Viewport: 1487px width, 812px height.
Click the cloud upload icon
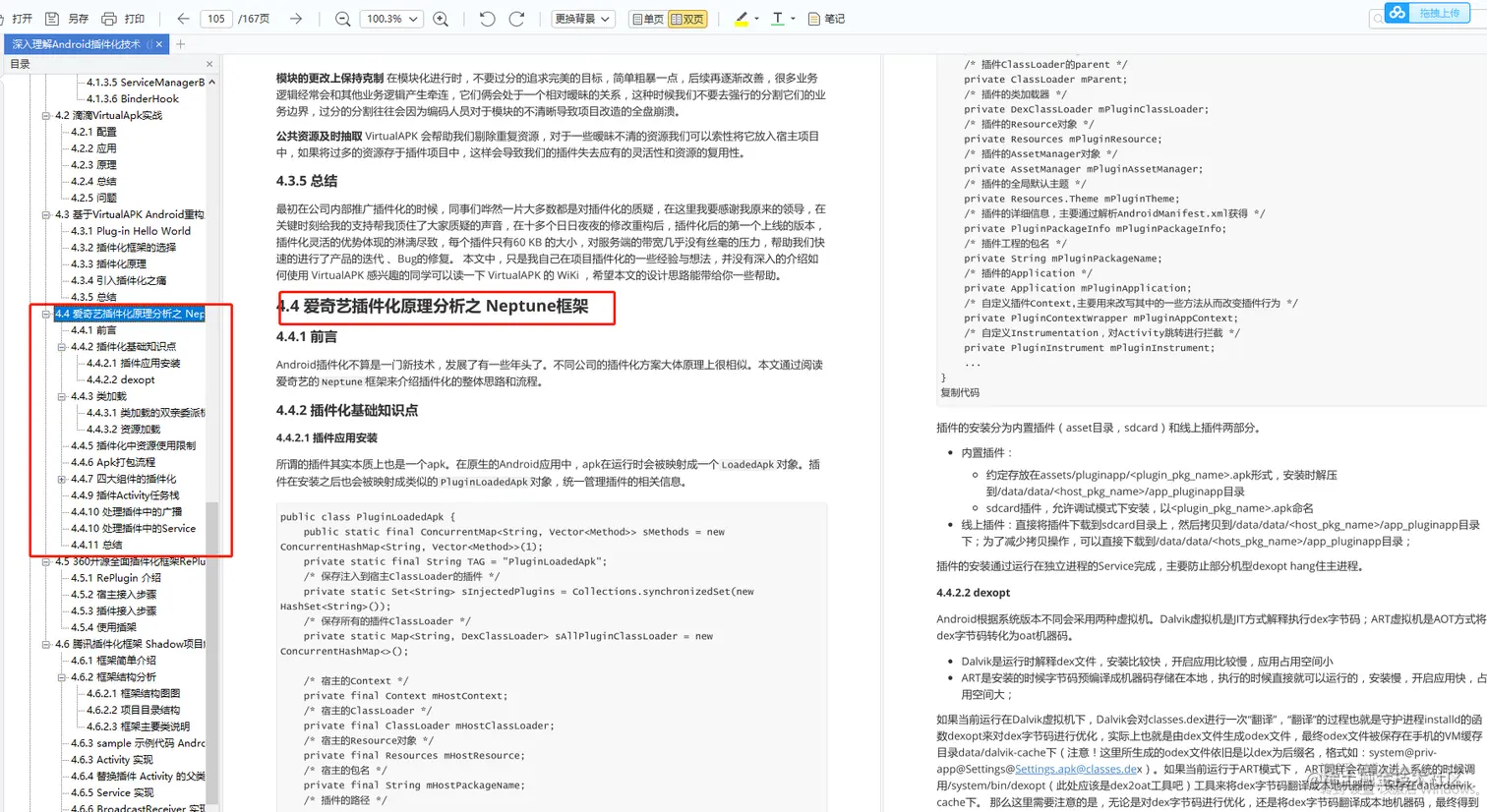pos(1397,13)
